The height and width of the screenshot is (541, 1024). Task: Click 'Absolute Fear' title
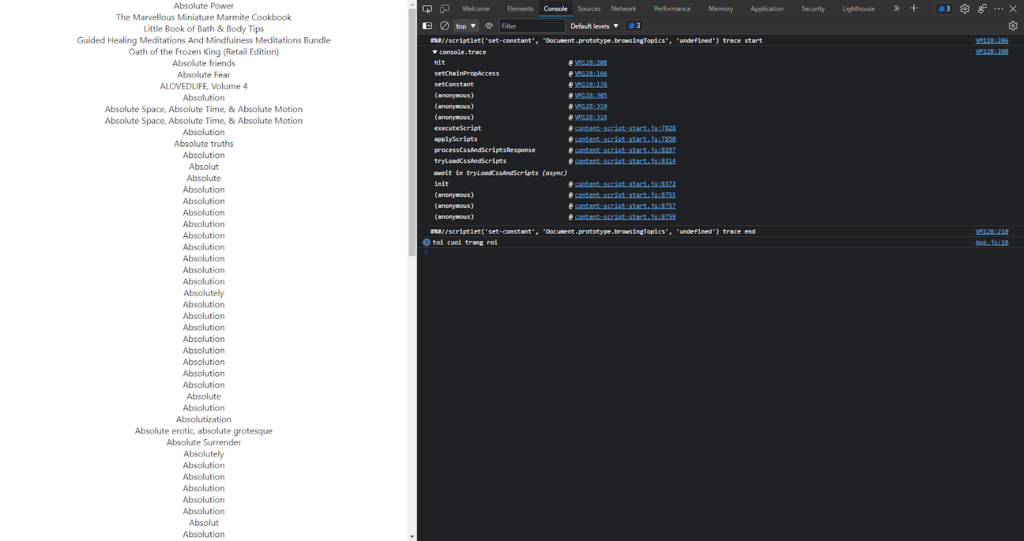pyautogui.click(x=204, y=74)
